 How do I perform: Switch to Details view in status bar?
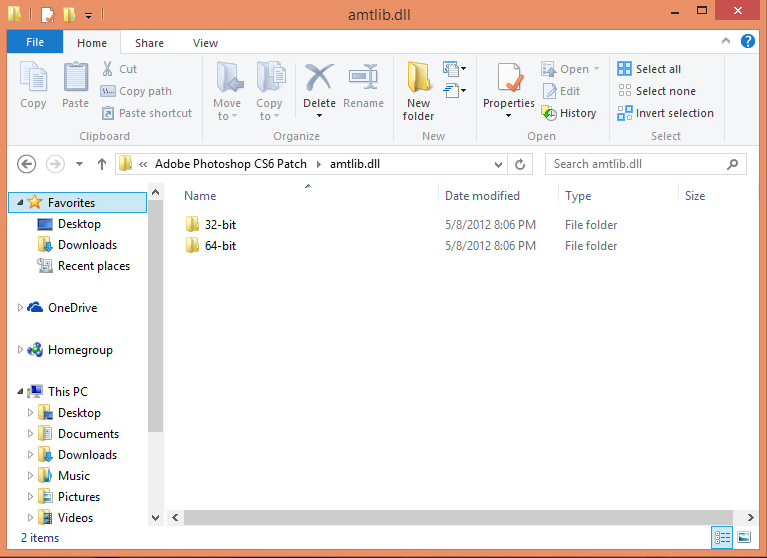click(x=722, y=537)
